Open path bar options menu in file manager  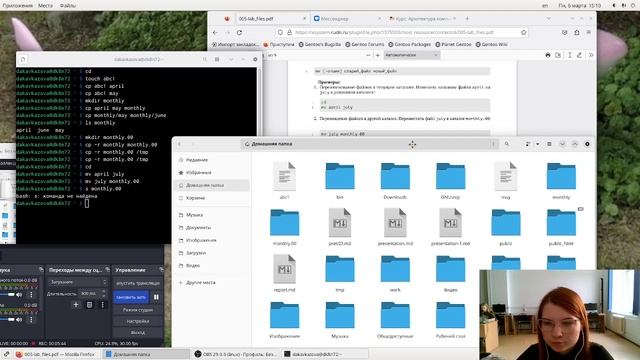click(x=493, y=144)
